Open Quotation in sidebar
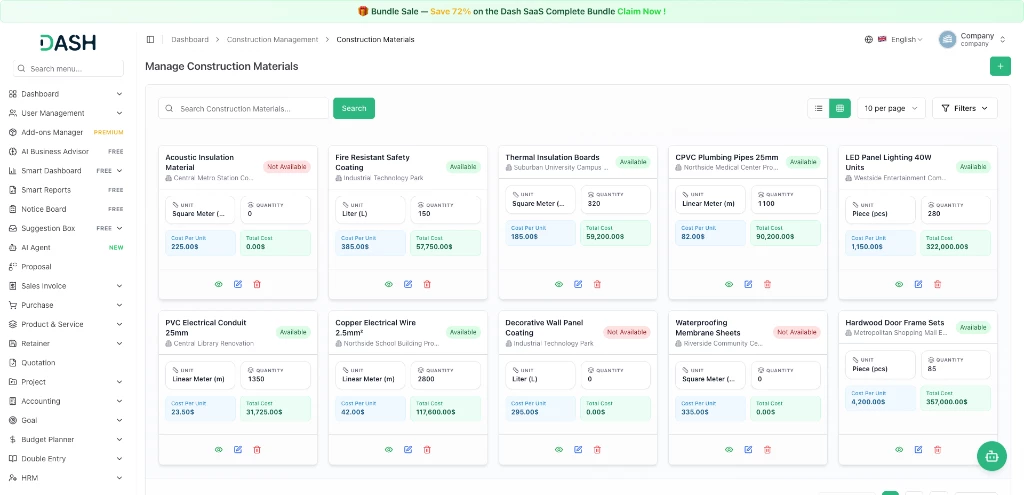Image resolution: width=1024 pixels, height=495 pixels. click(65, 362)
